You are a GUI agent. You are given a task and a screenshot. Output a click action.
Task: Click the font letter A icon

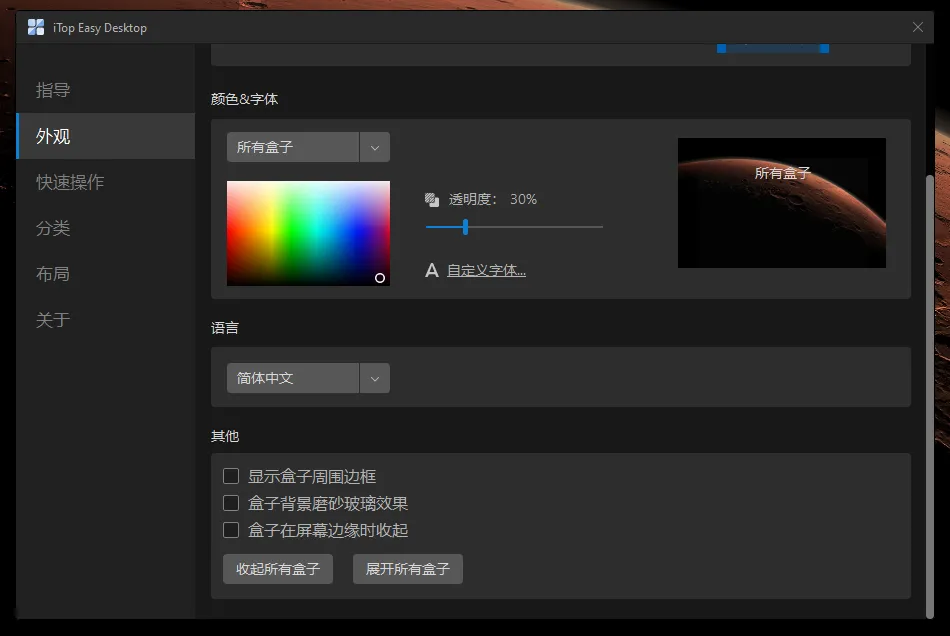click(x=431, y=270)
